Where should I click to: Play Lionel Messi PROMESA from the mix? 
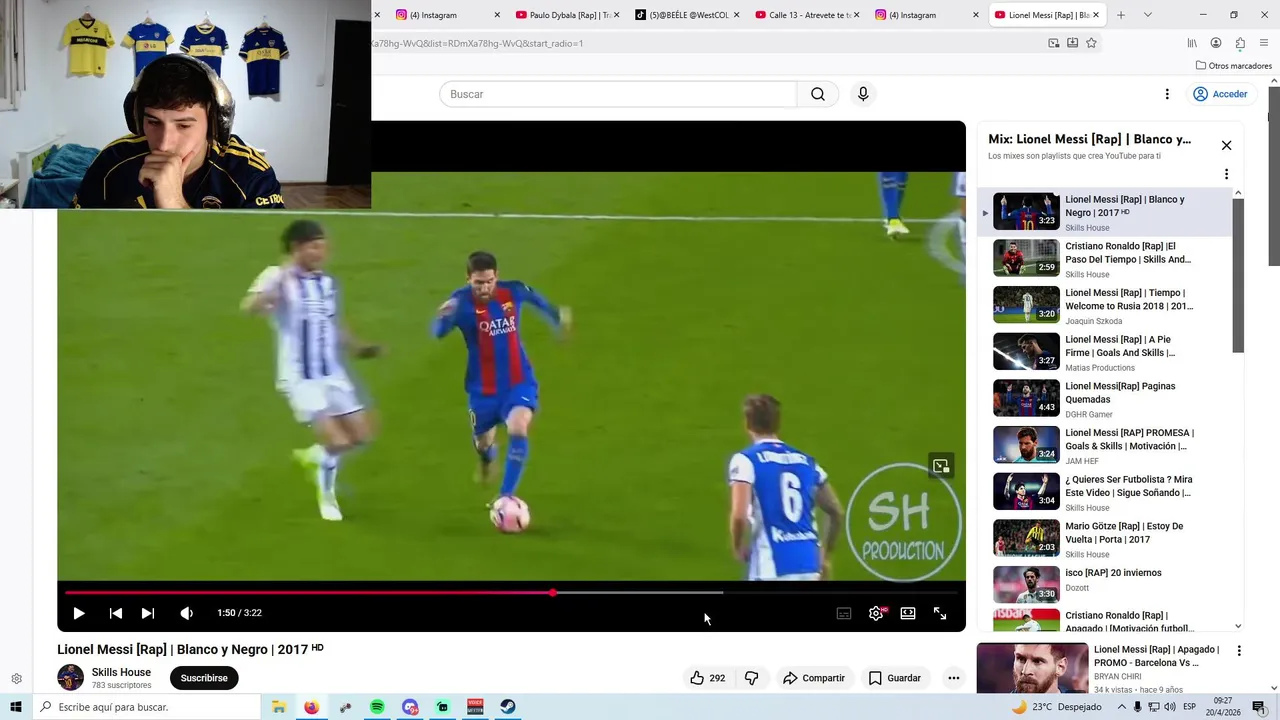1105,446
